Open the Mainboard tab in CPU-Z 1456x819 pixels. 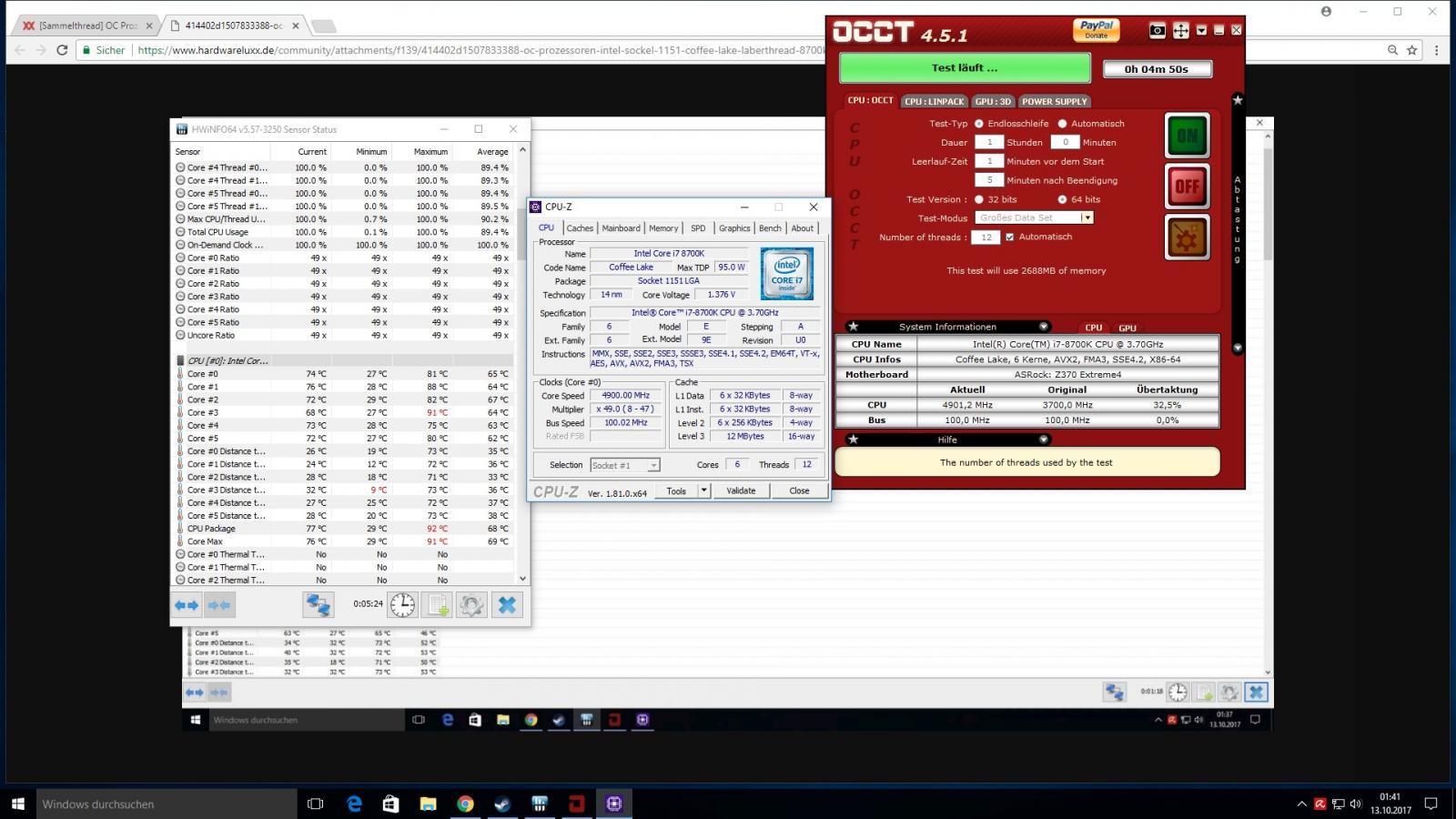click(x=621, y=228)
